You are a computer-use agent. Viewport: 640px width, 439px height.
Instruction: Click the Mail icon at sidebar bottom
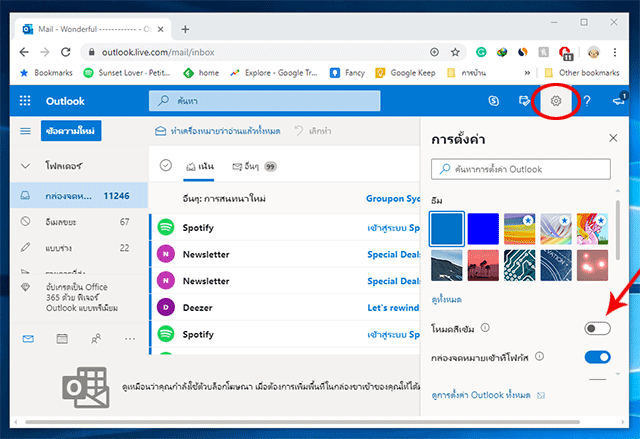pos(28,339)
